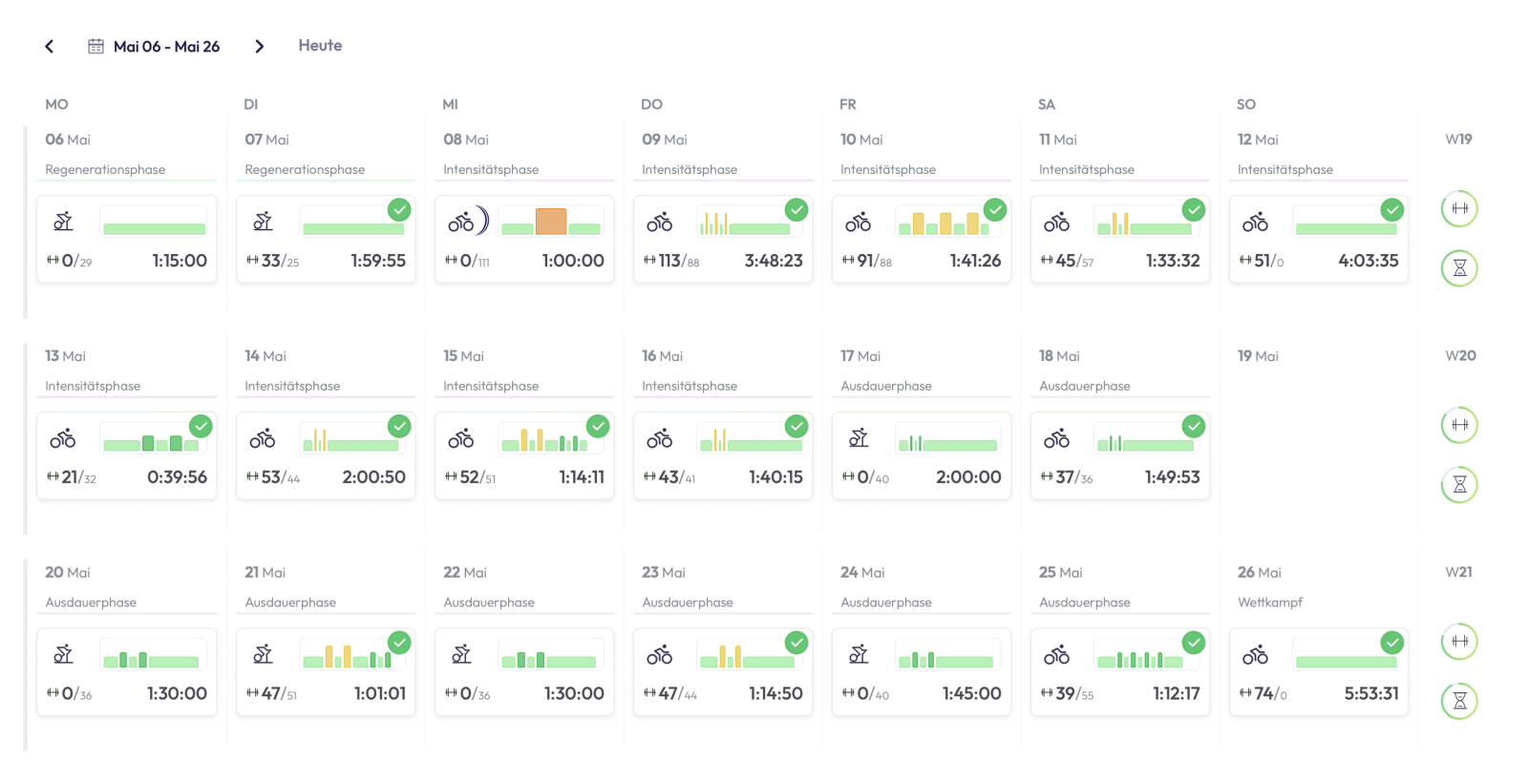The height and width of the screenshot is (784, 1528).
Task: Click interval profile chart on 08 Mai card
Action: pyautogui.click(x=551, y=222)
